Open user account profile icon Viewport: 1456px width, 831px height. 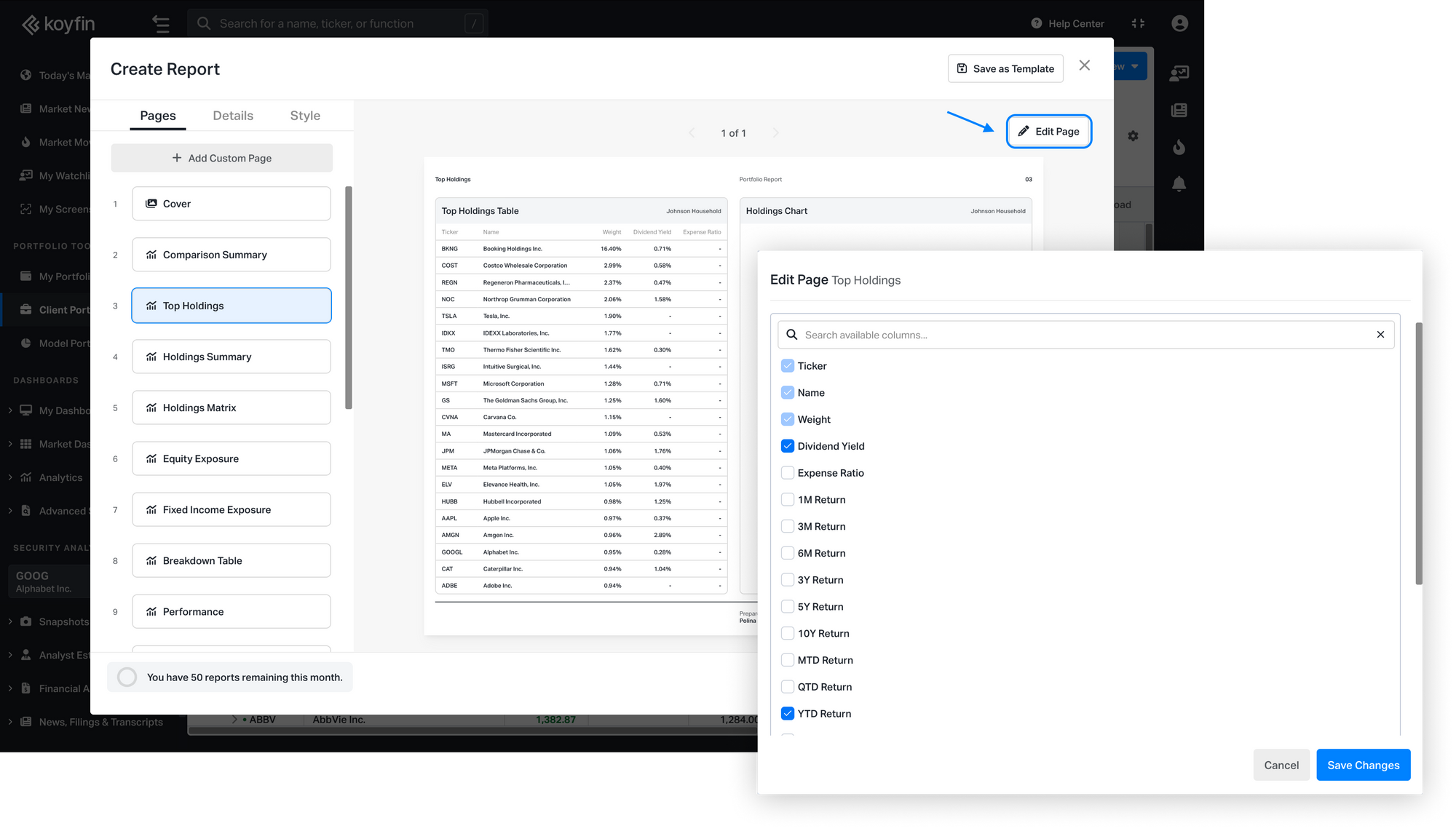[1179, 23]
